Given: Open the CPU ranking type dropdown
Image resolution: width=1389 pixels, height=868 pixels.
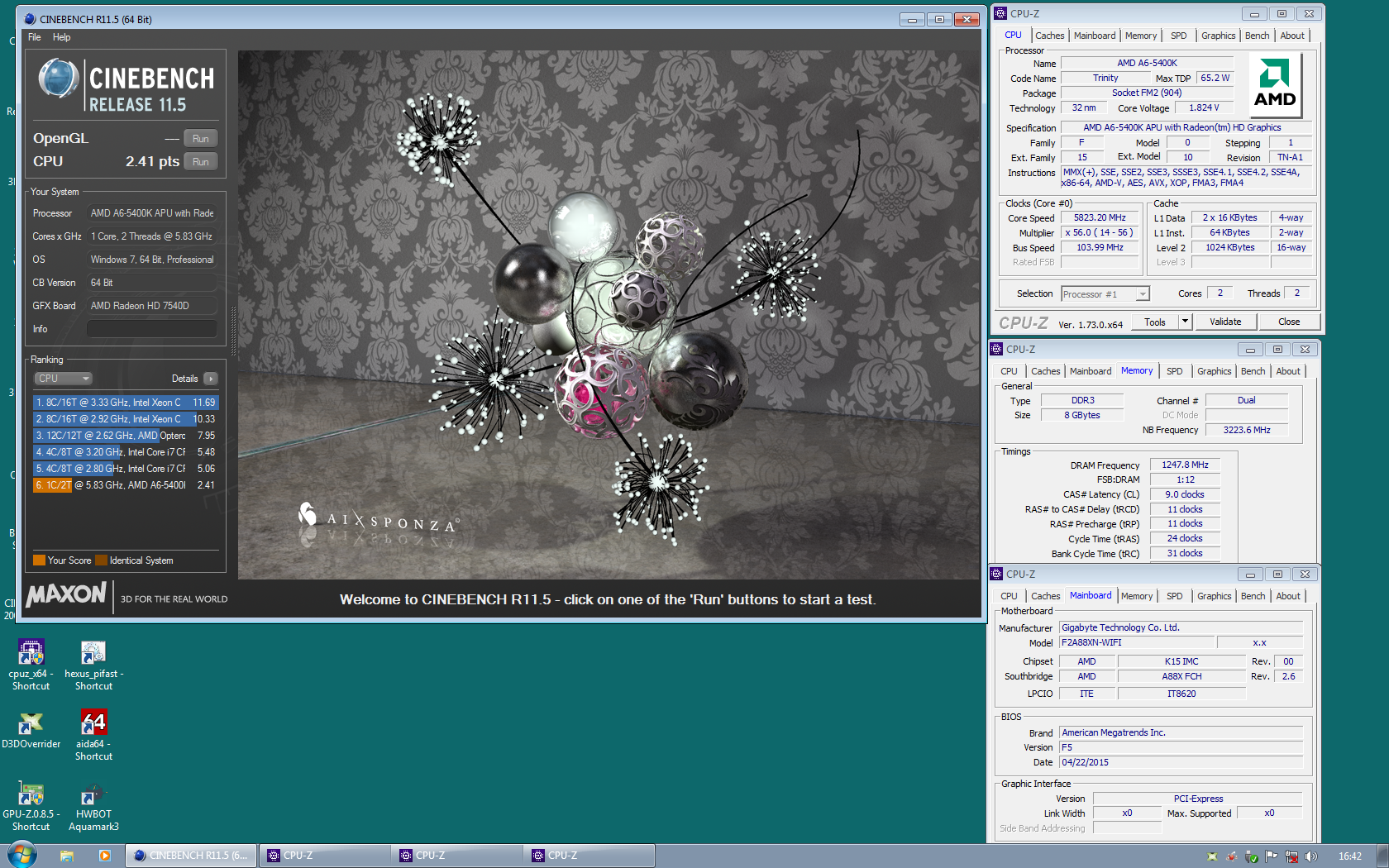Looking at the screenshot, I should click(x=63, y=379).
